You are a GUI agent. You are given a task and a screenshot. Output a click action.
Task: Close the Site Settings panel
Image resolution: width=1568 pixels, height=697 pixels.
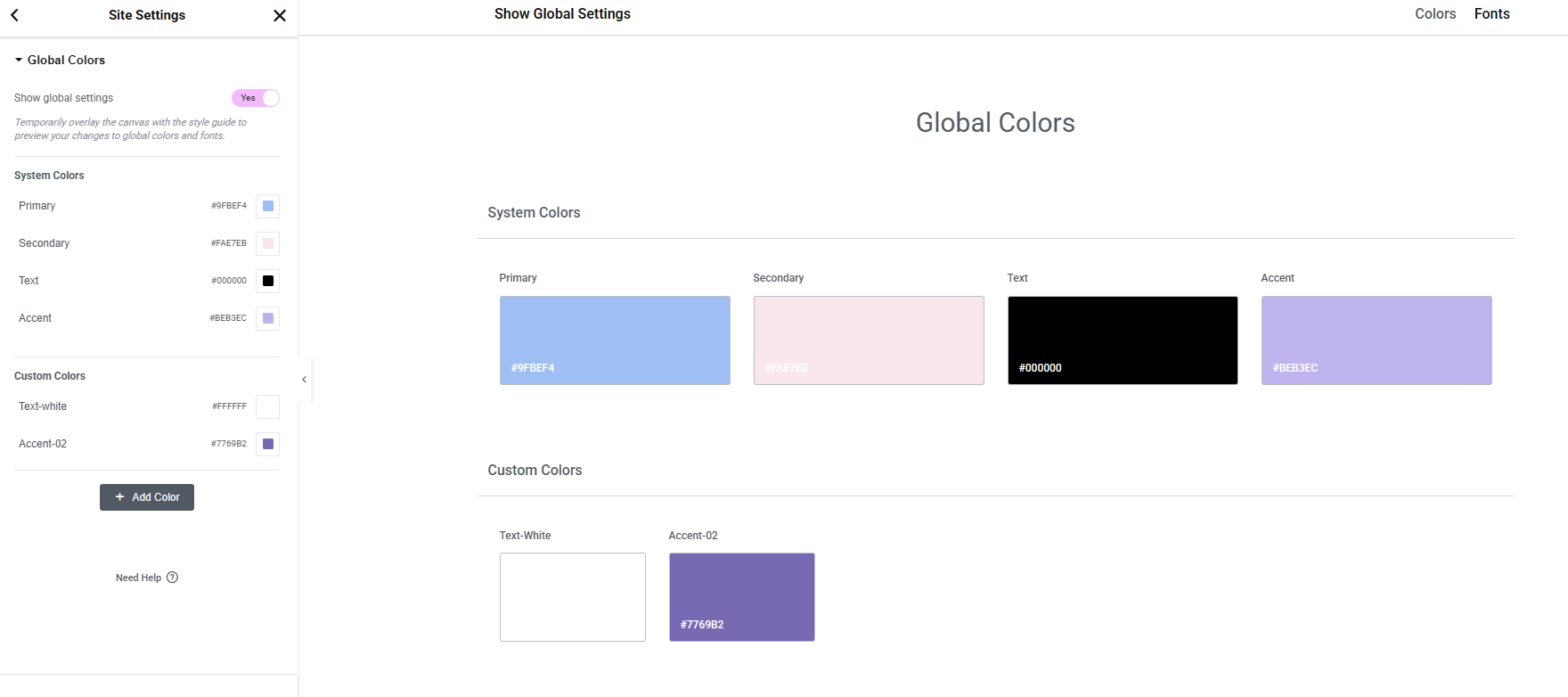(280, 15)
